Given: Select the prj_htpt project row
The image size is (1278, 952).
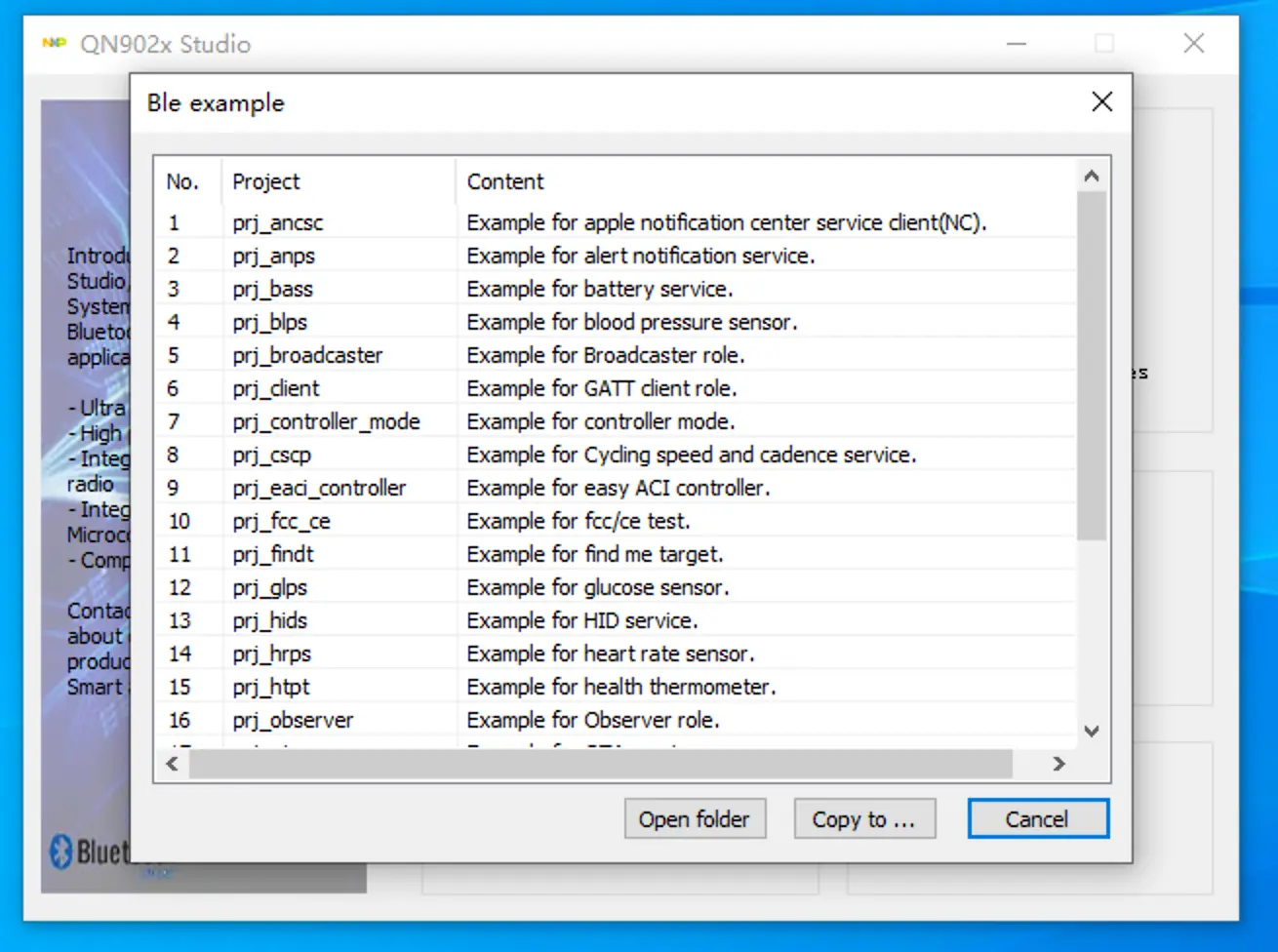Looking at the screenshot, I should click(x=617, y=687).
